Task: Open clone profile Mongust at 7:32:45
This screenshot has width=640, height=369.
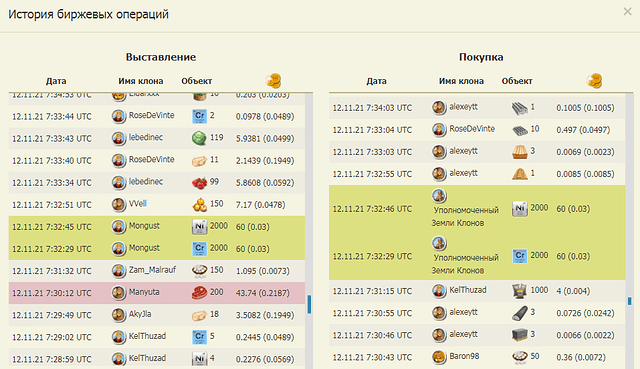Action: coord(144,226)
